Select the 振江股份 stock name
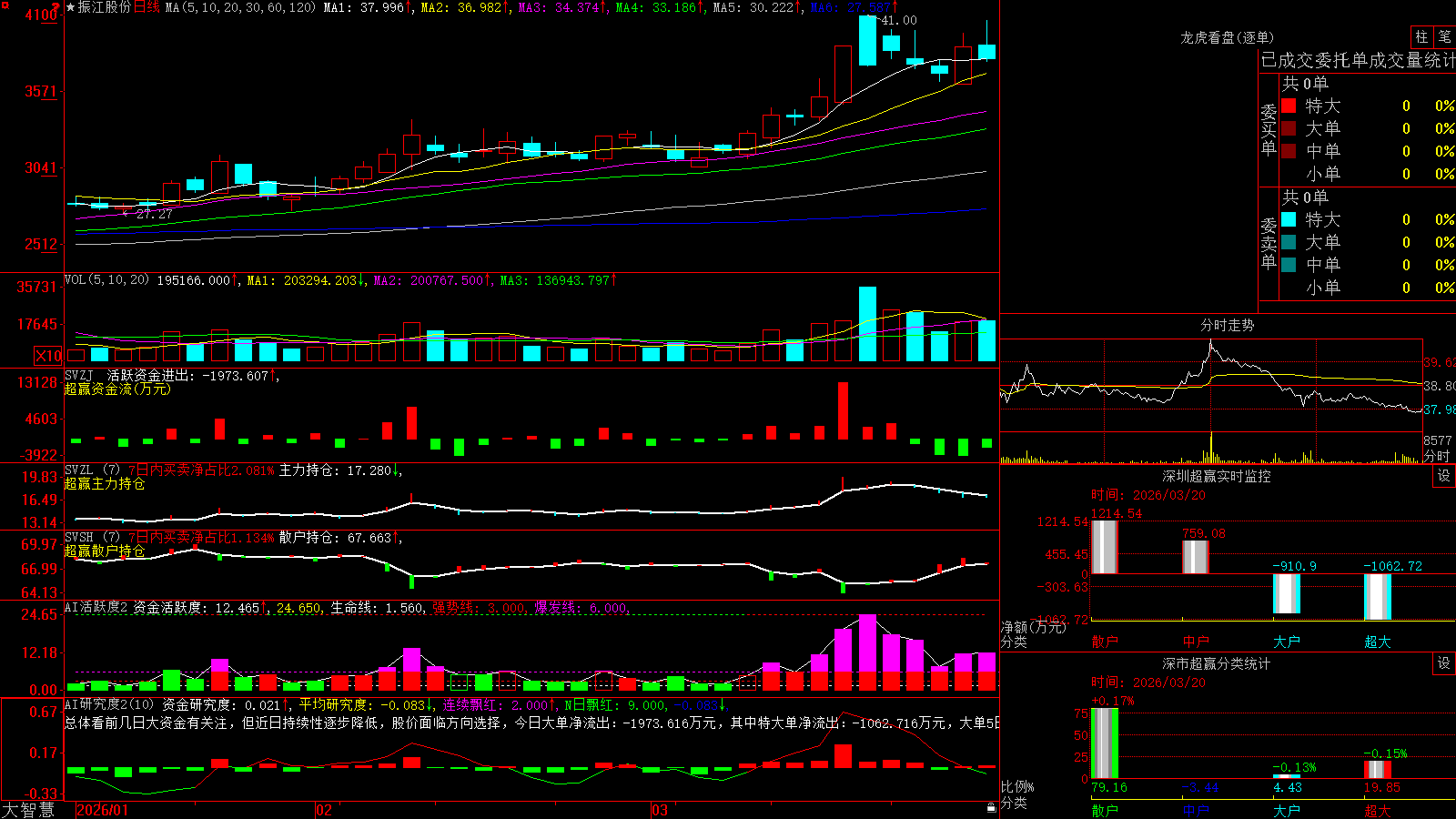This screenshot has height=819, width=1456. tap(105, 7)
